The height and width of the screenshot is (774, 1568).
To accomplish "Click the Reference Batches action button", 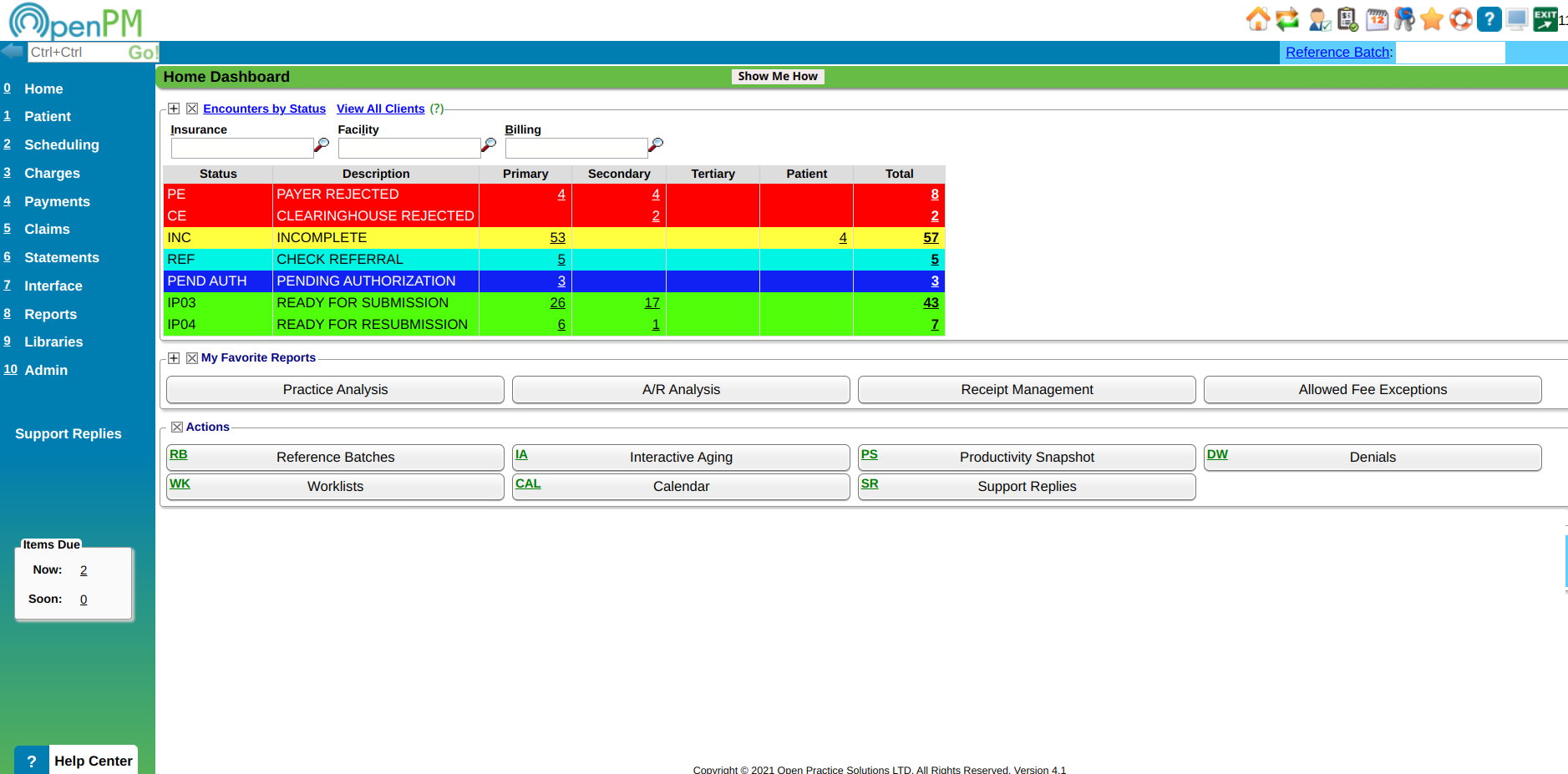I will click(335, 457).
